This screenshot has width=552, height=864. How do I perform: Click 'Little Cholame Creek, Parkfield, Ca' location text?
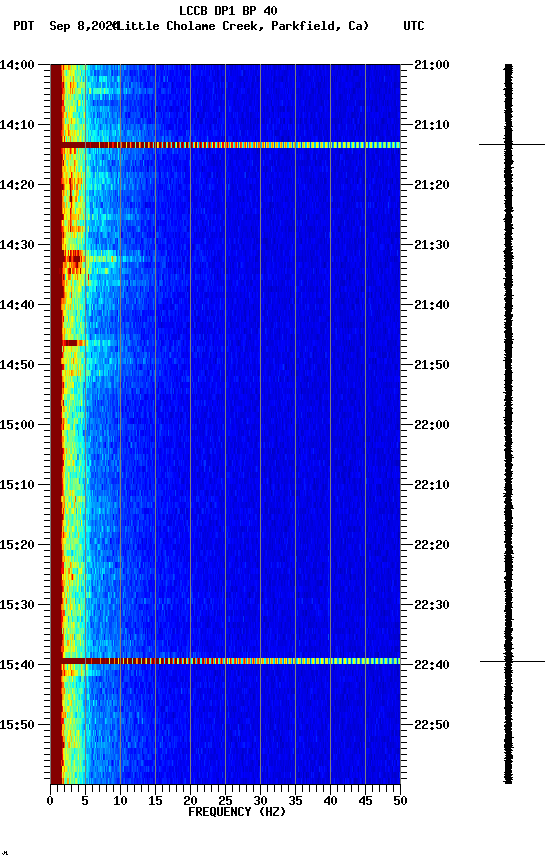(x=240, y=26)
